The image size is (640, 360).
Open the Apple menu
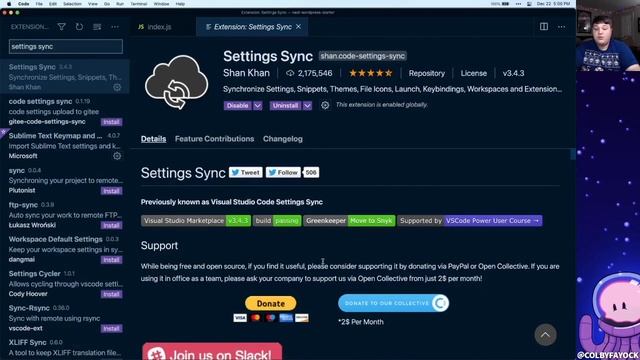tap(9, 4)
